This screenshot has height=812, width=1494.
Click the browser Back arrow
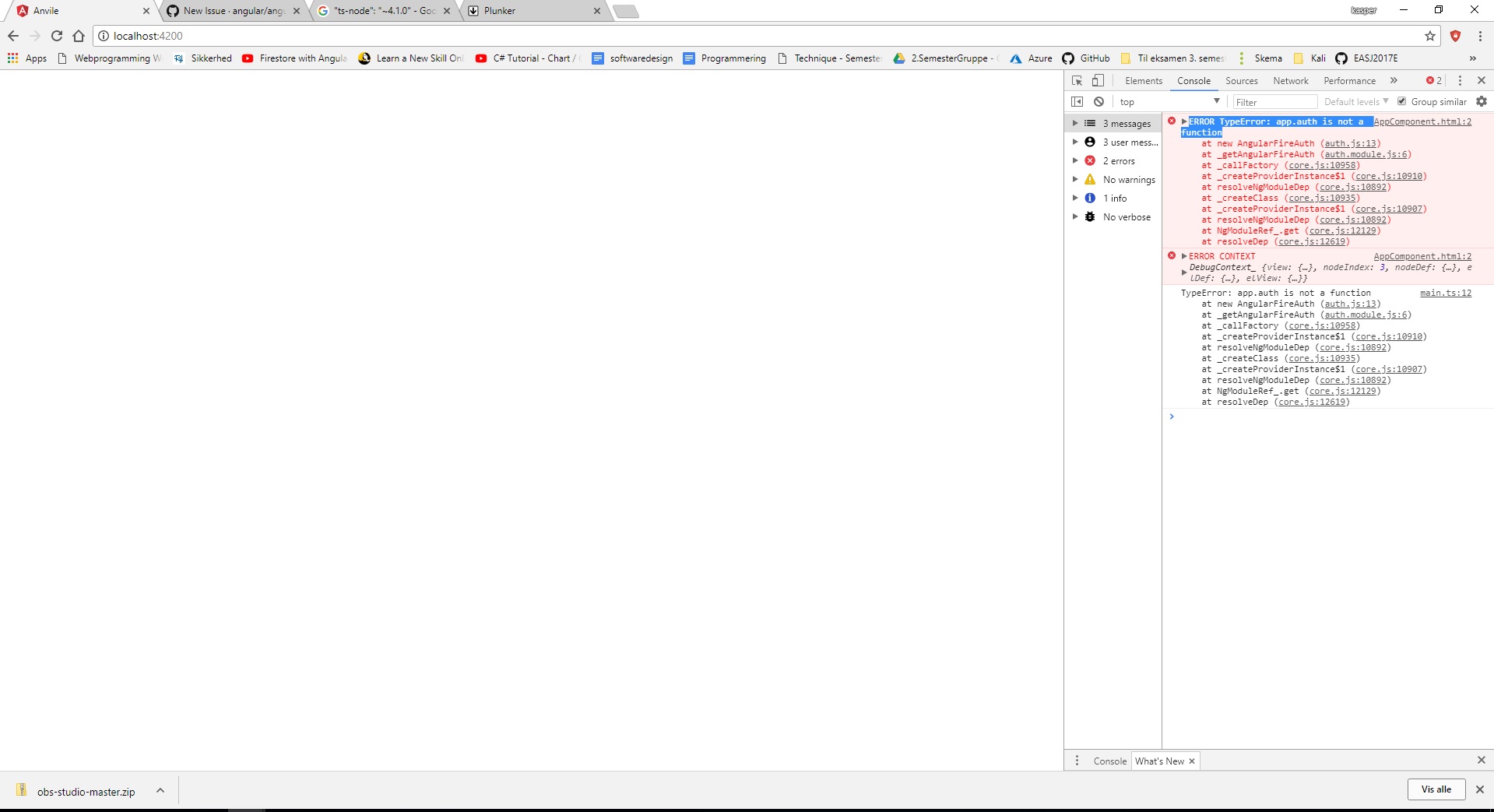[13, 36]
